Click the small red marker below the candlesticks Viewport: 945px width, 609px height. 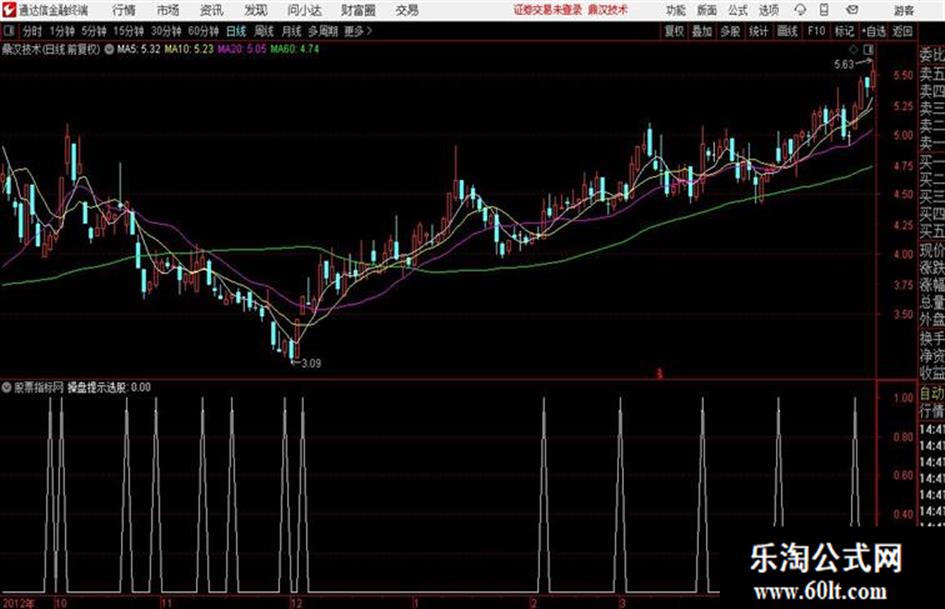coord(659,374)
